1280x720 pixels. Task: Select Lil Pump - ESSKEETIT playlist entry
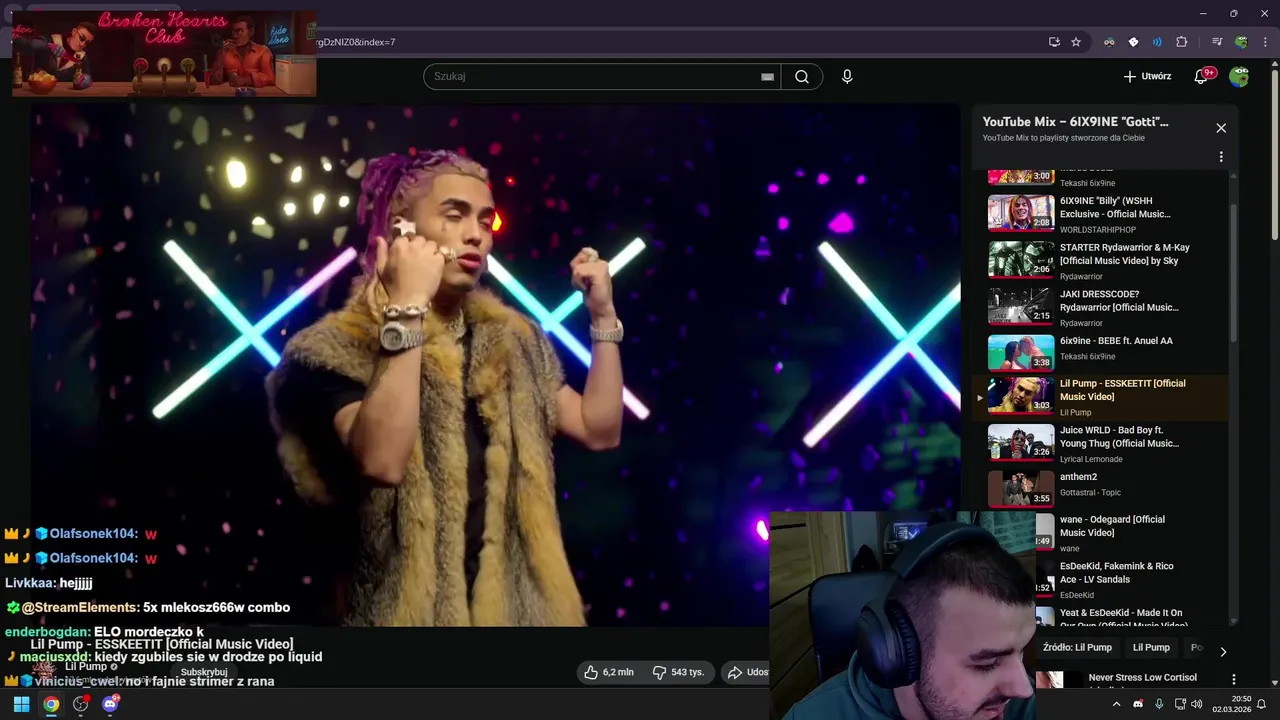click(1101, 397)
